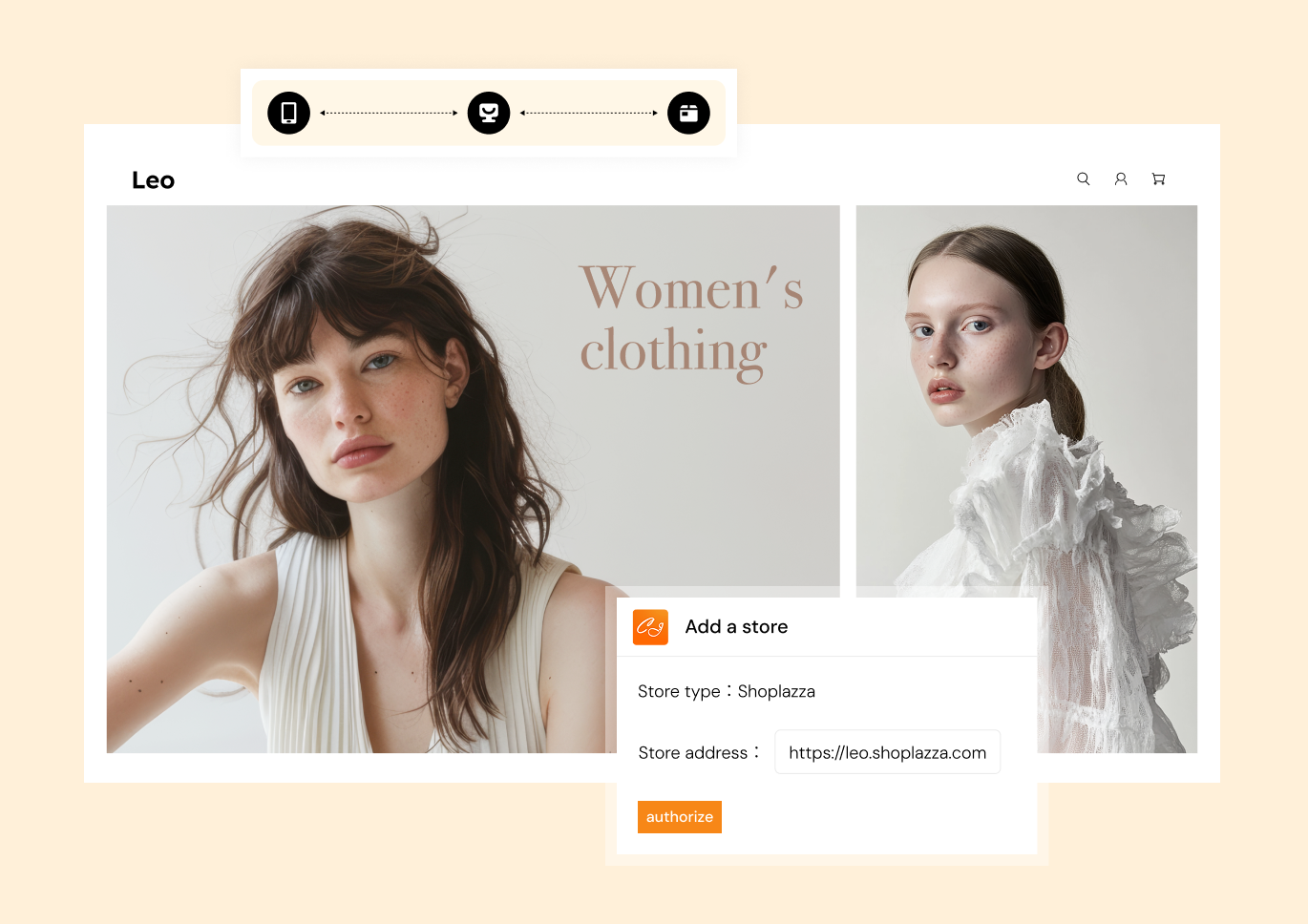Image resolution: width=1308 pixels, height=924 pixels.
Task: Click the Leo store logo
Action: (153, 180)
